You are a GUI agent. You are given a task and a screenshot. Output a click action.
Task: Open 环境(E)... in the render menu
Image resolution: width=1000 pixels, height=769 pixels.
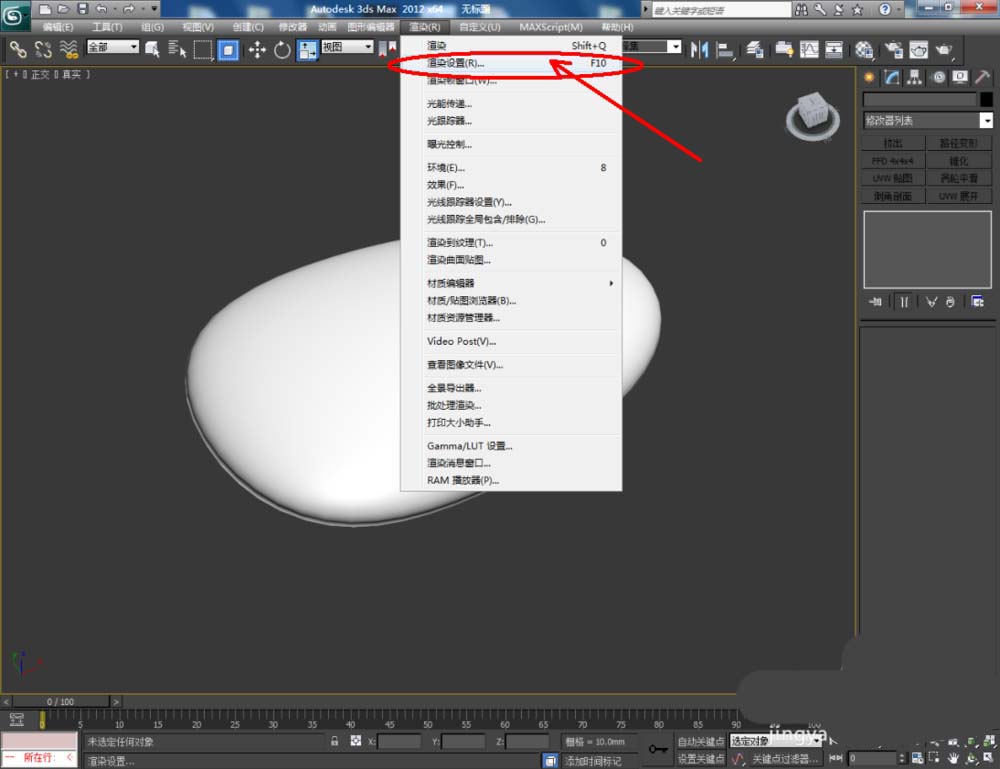[x=446, y=168]
